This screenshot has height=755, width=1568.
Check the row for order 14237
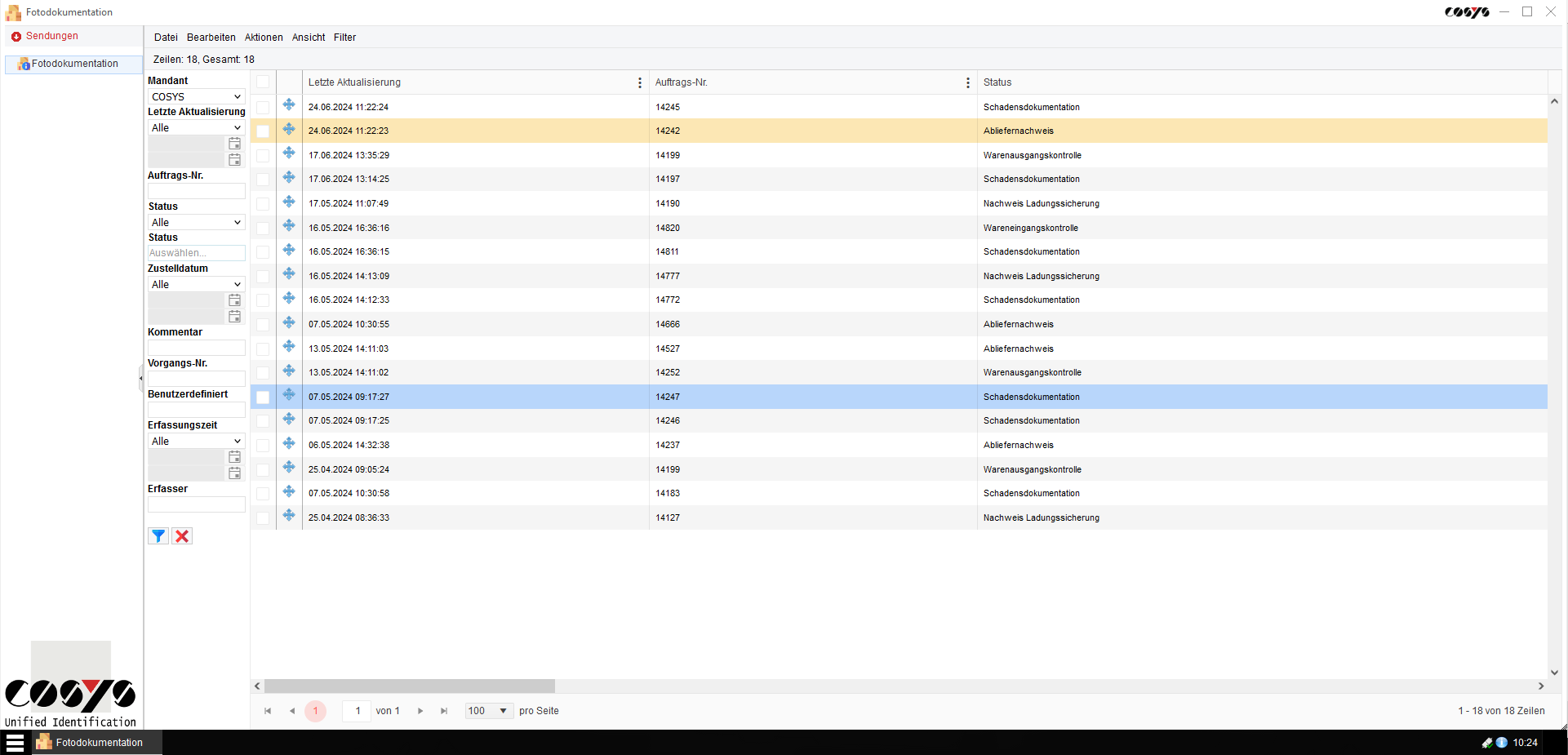[x=263, y=446]
